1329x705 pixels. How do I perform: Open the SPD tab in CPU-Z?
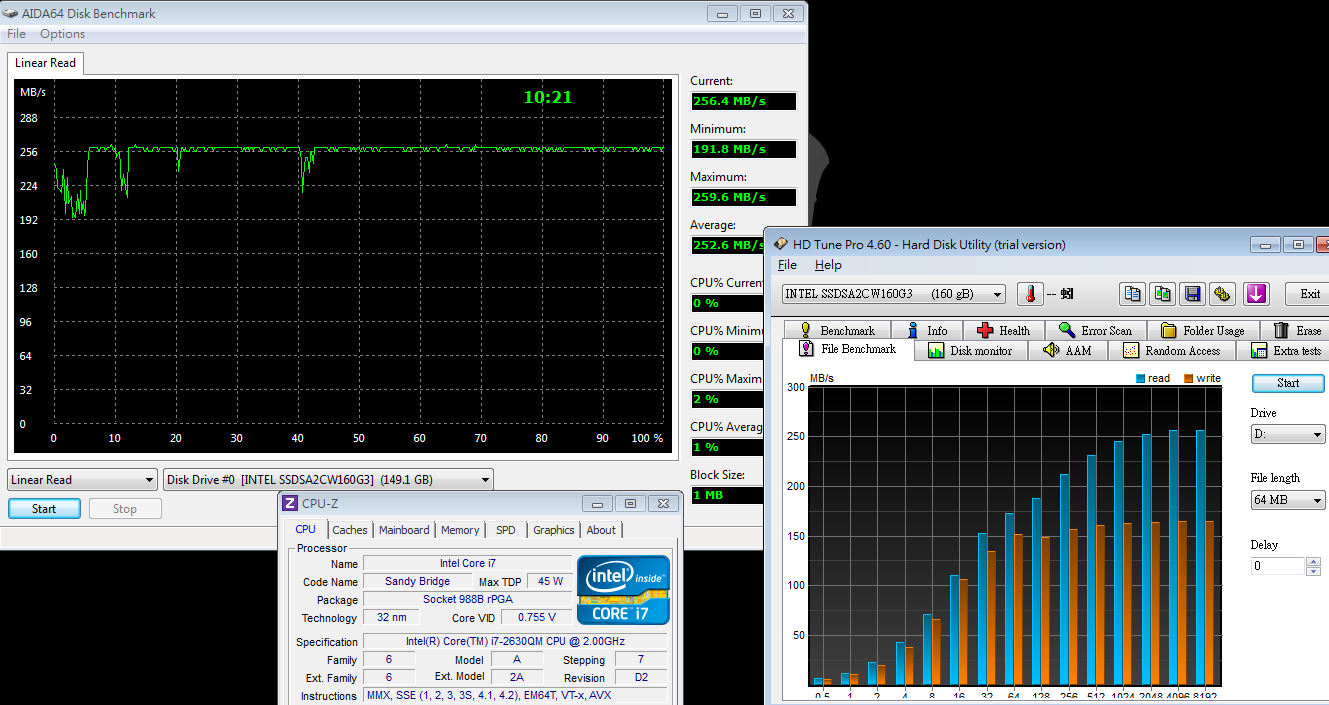point(506,530)
